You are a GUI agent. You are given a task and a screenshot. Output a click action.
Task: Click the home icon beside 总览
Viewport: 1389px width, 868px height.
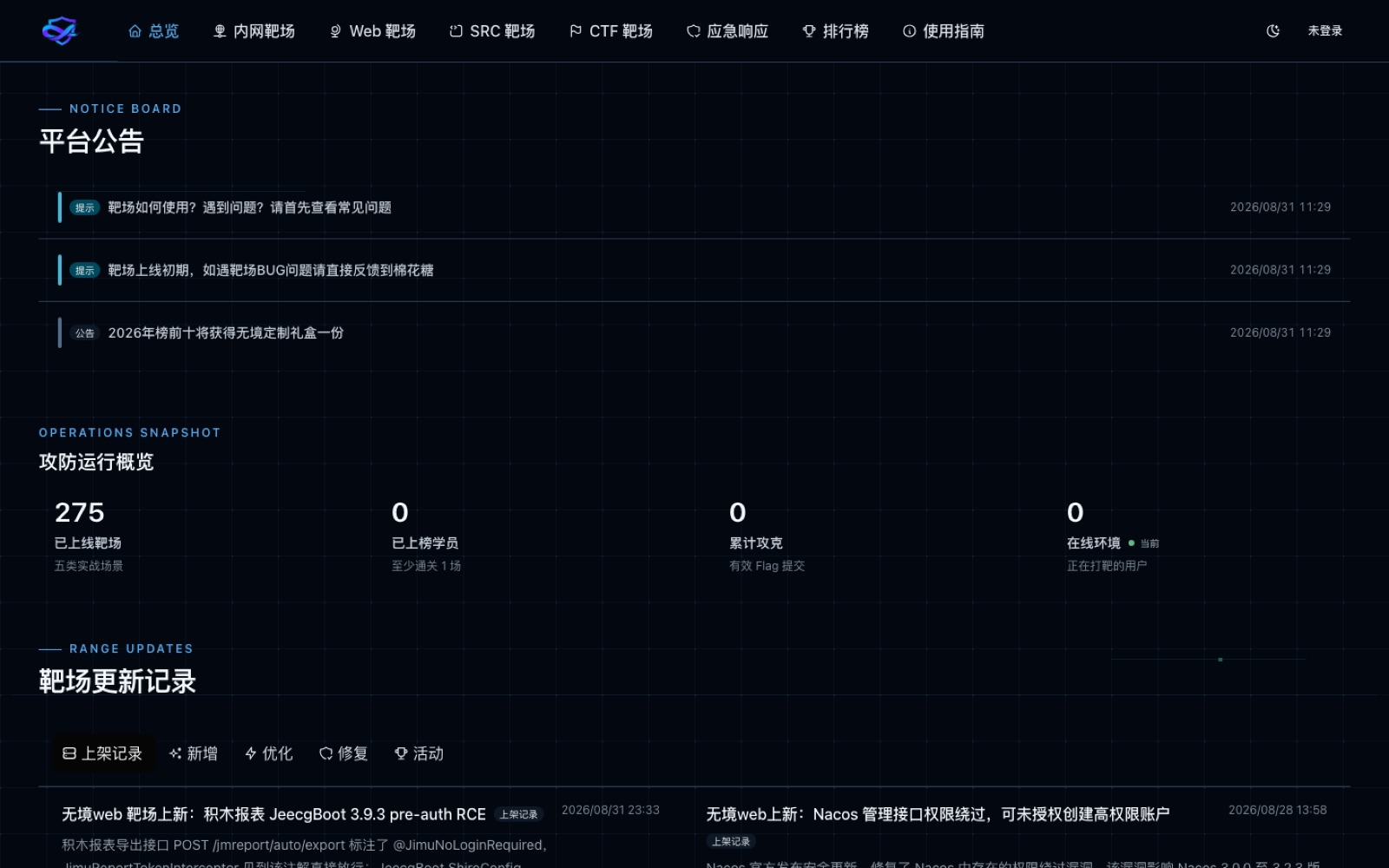coord(135,31)
